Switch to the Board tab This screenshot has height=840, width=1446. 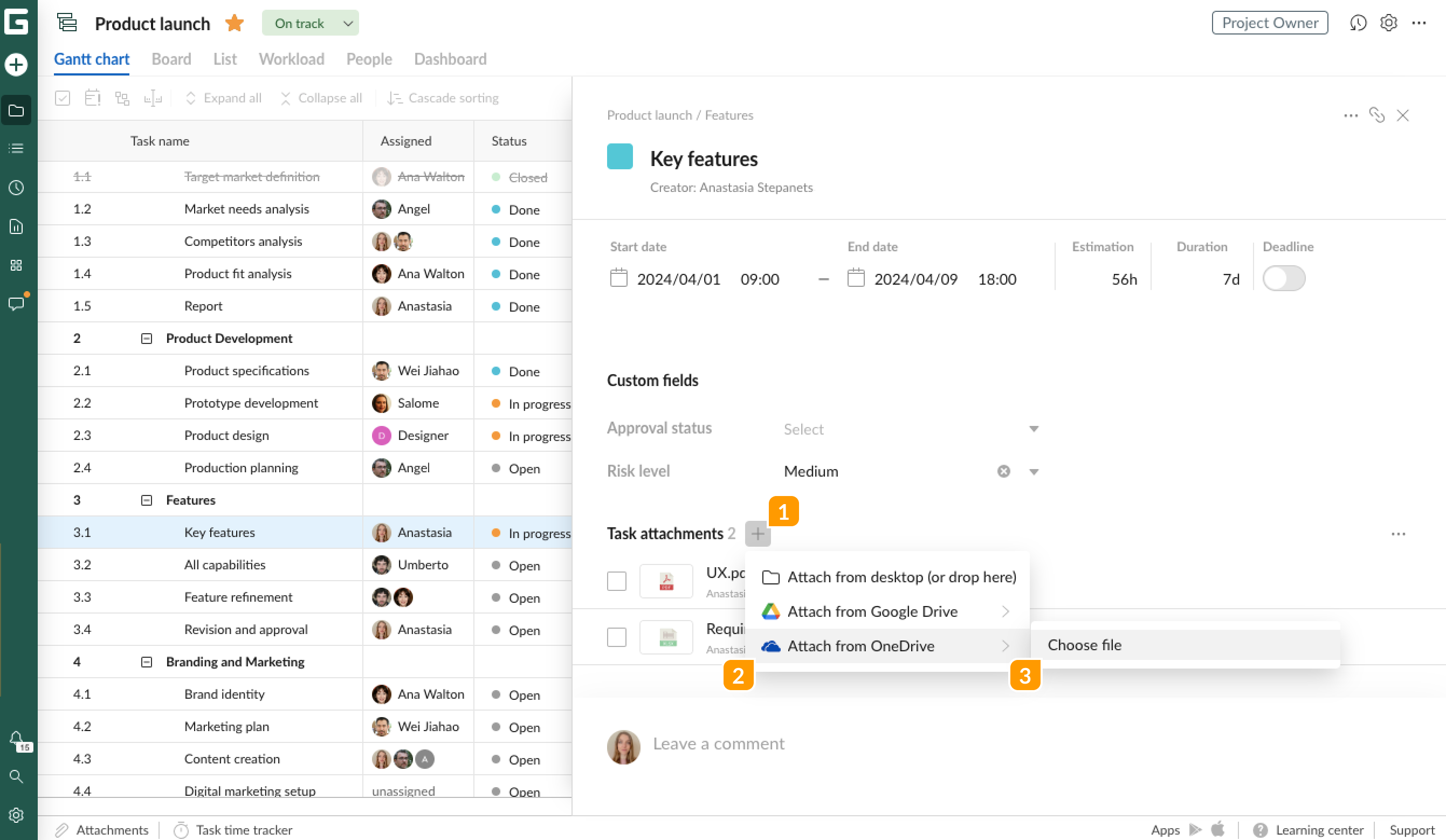[x=170, y=59]
